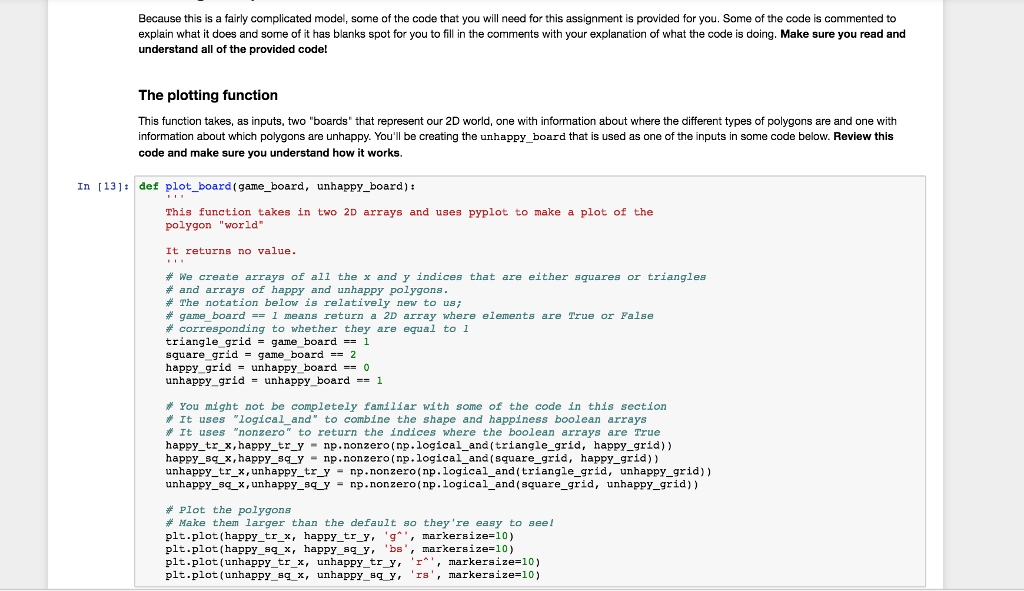Click the comment 'The notation below is relatively new to us'
1024x591 pixels.
313,303
